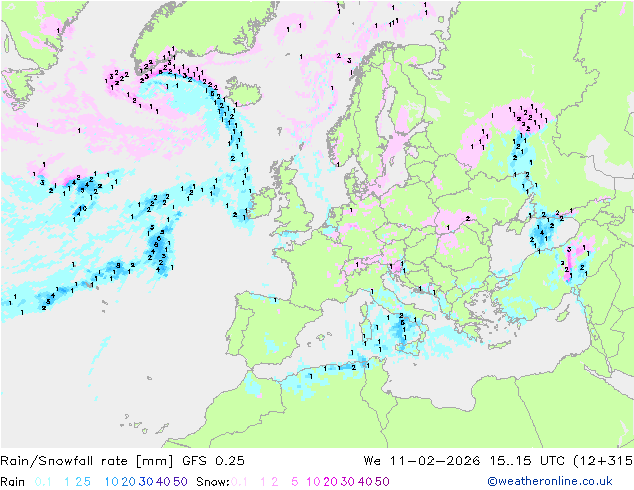
Task: Select the rain legend value 50
Action: 180,482
